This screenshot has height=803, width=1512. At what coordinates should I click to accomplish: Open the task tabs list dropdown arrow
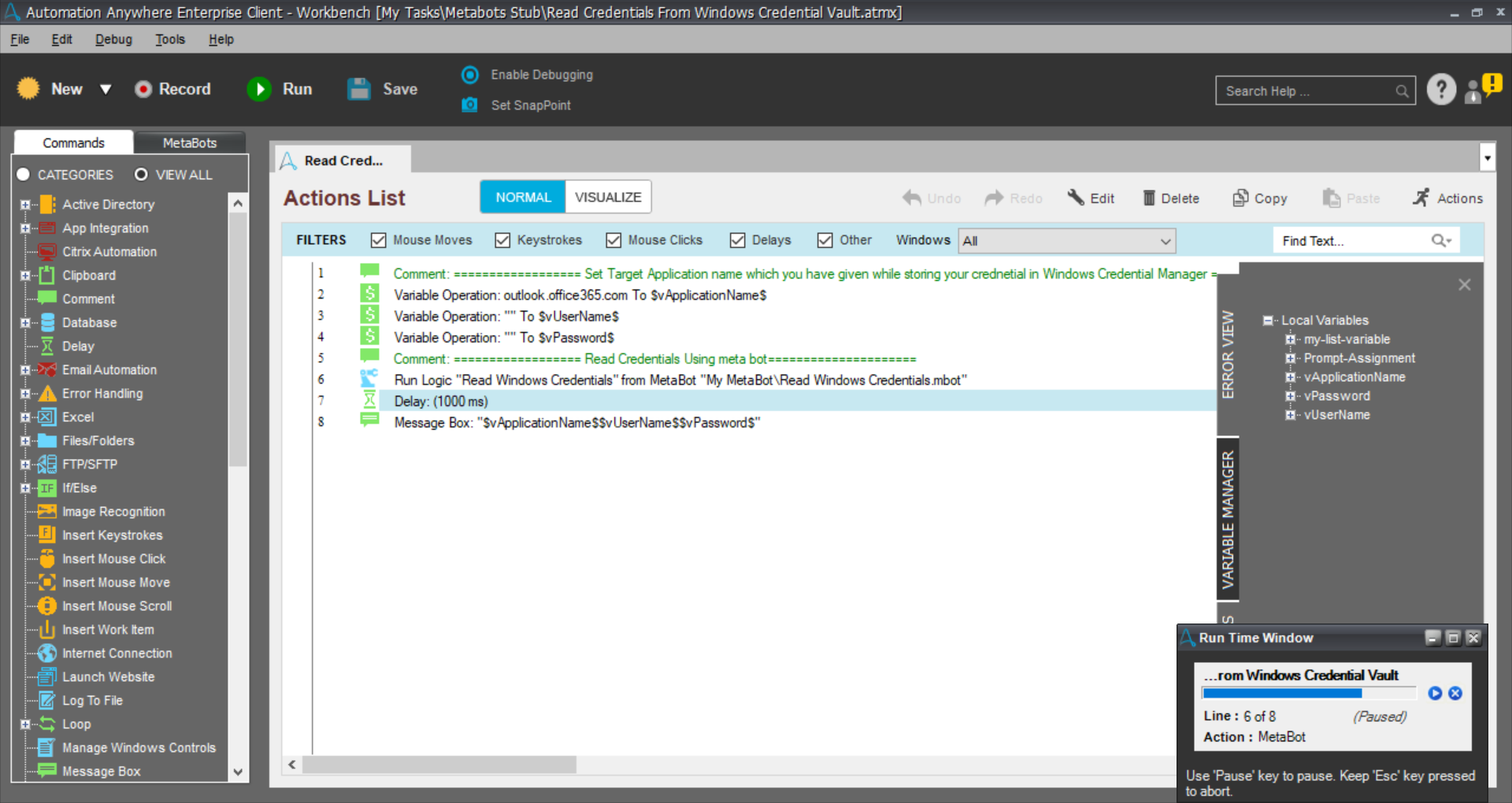coord(1487,158)
